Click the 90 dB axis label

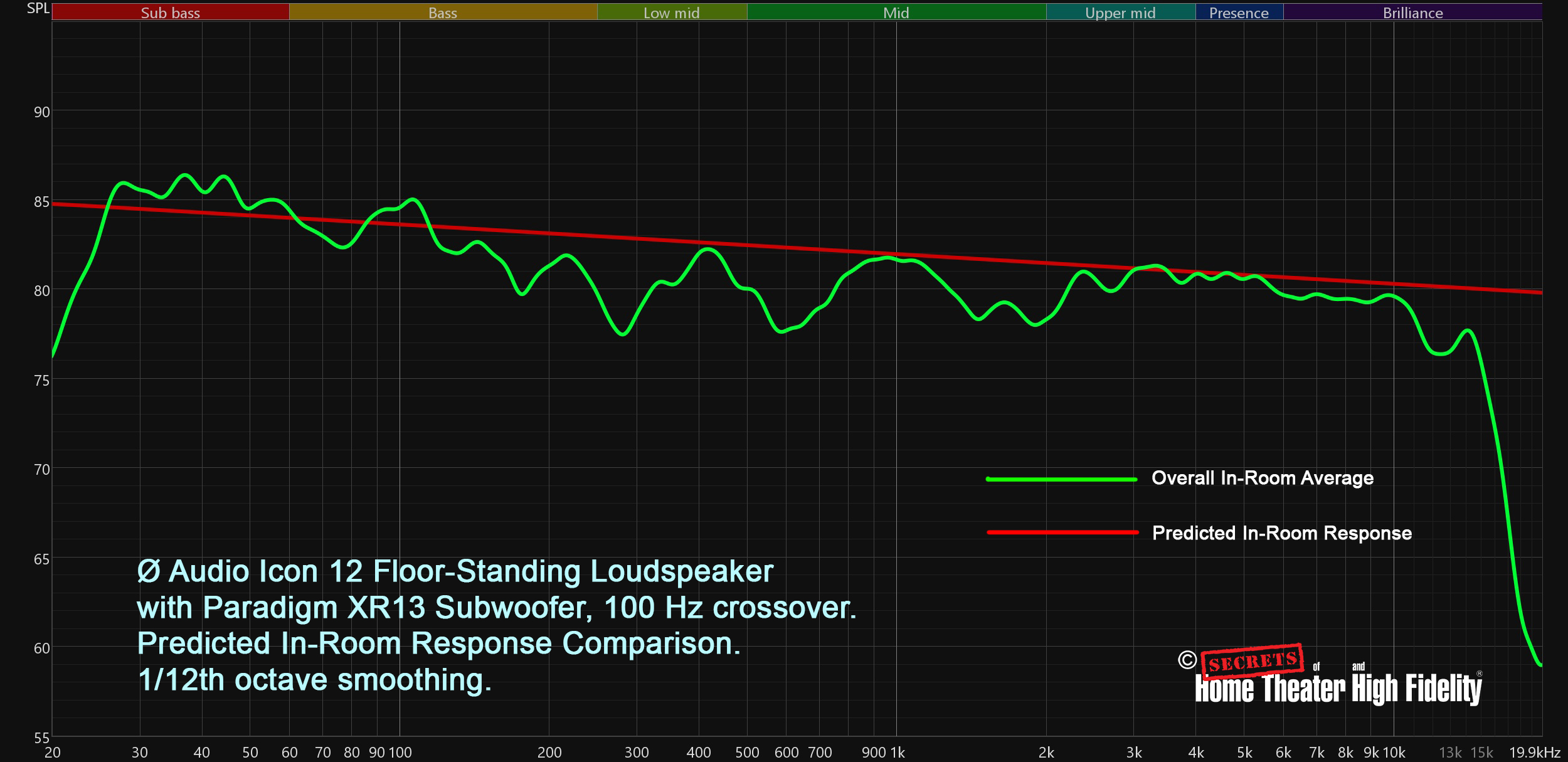pos(41,112)
